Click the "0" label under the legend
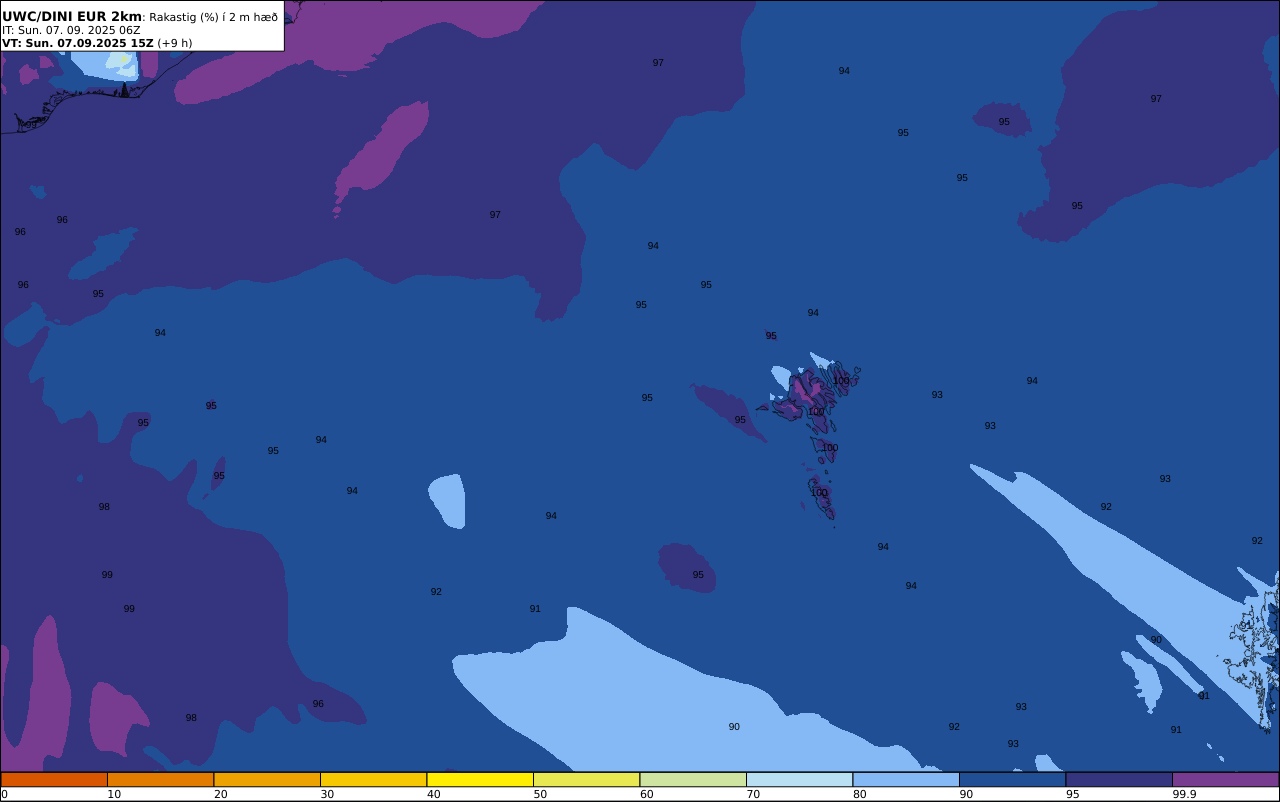1280x802 pixels. (x=4, y=794)
